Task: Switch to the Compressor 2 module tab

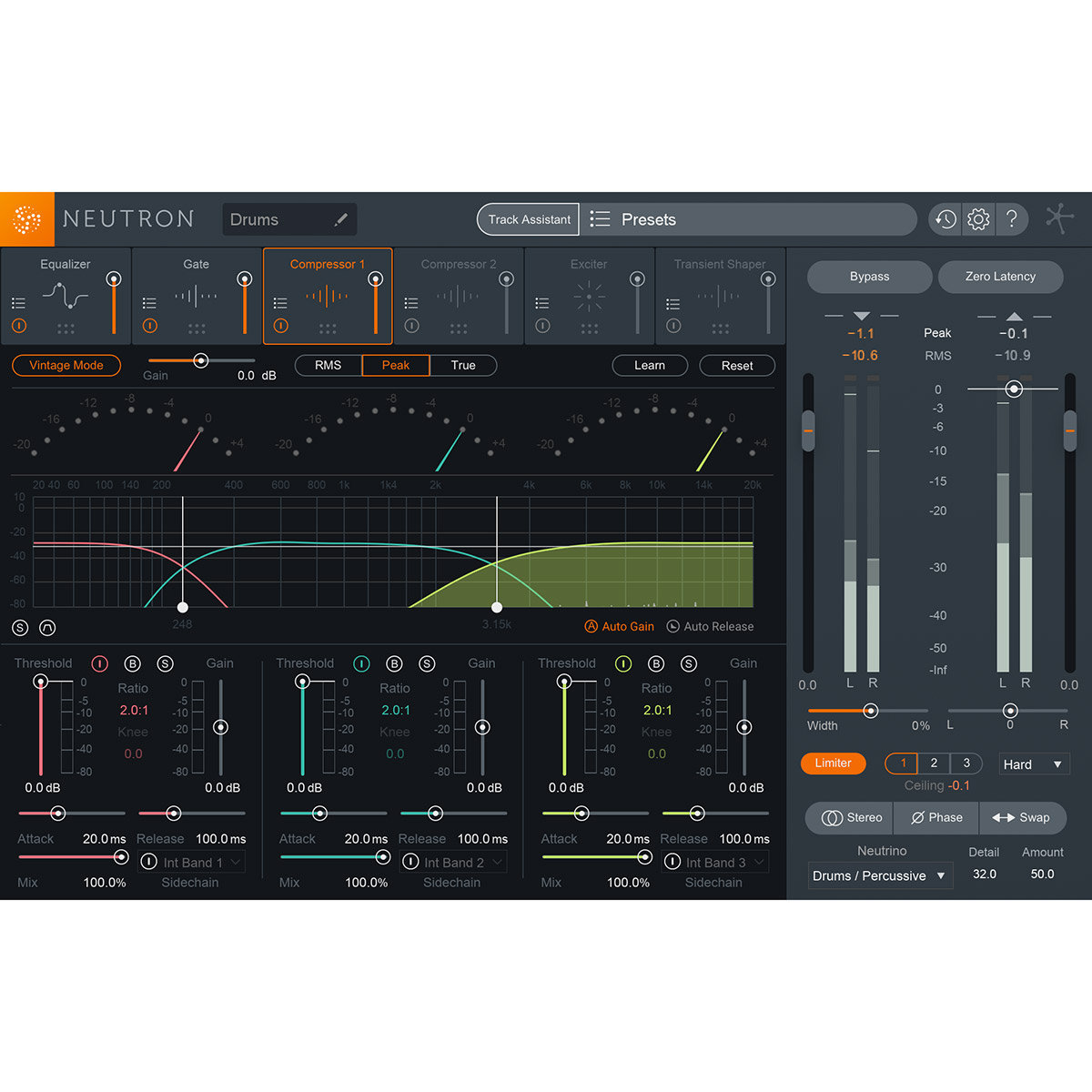Action: pos(460,296)
